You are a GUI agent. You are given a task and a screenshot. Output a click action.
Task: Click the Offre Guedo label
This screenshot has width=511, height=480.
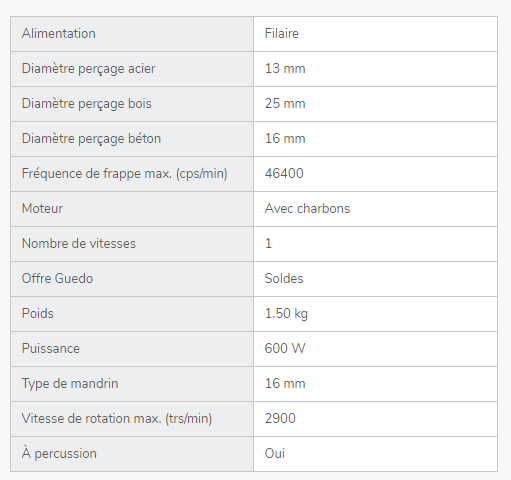[x=57, y=279]
